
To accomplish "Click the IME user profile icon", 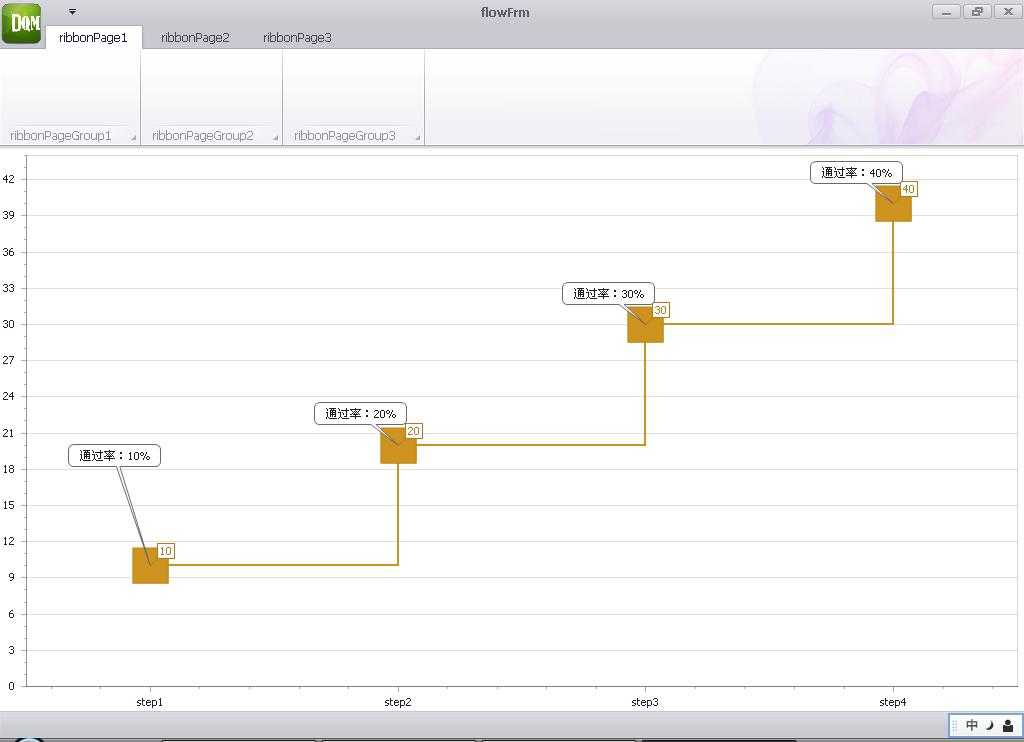I will click(1008, 725).
